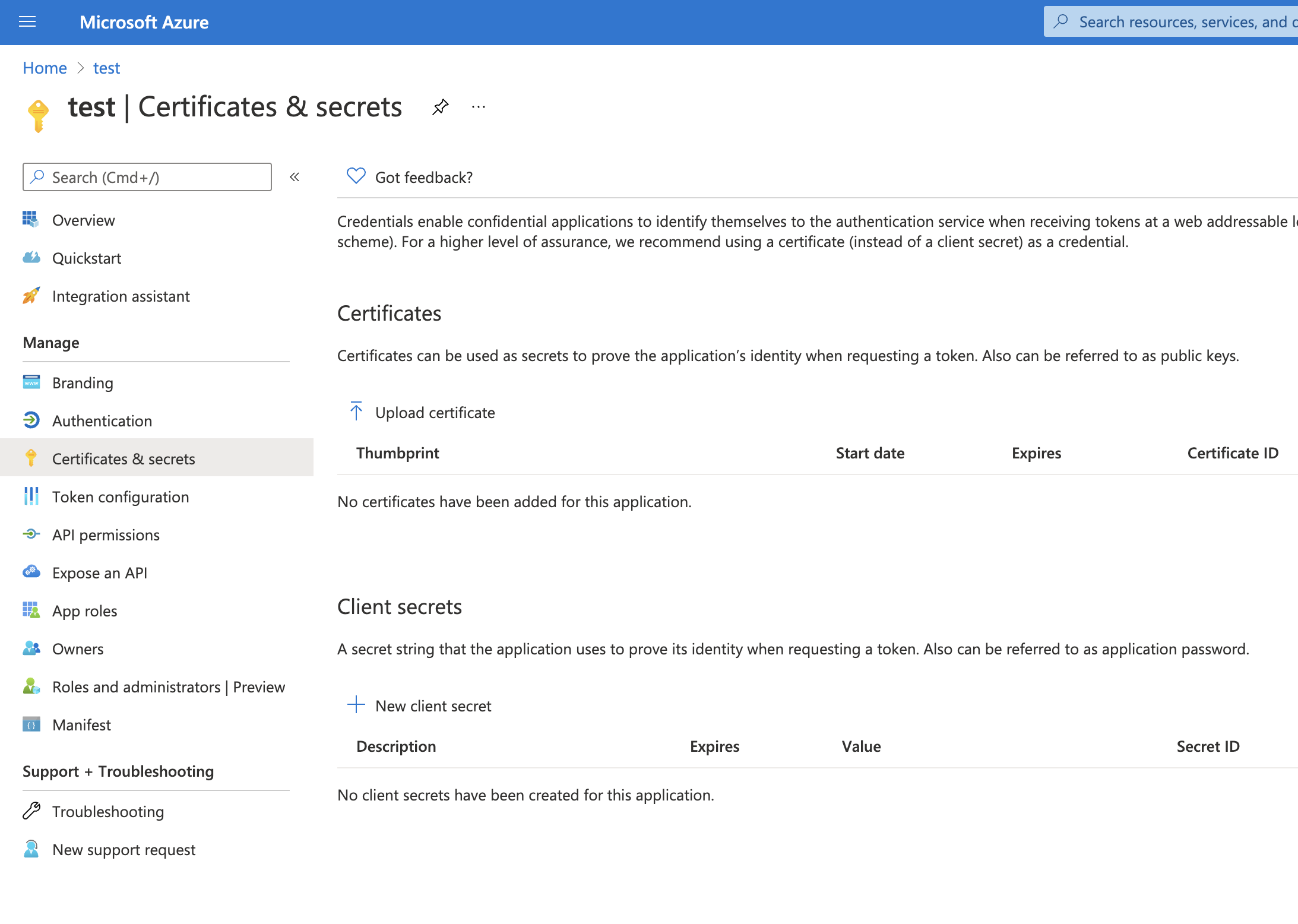Viewport: 1298px width, 924px height.
Task: Open the hamburger navigation menu
Action: point(27,22)
